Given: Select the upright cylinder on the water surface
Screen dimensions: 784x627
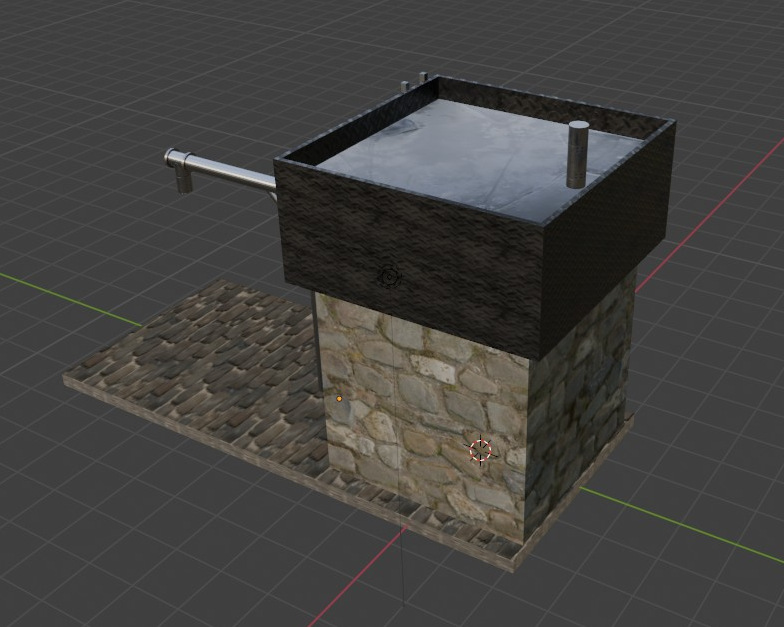Looking at the screenshot, I should point(578,154).
